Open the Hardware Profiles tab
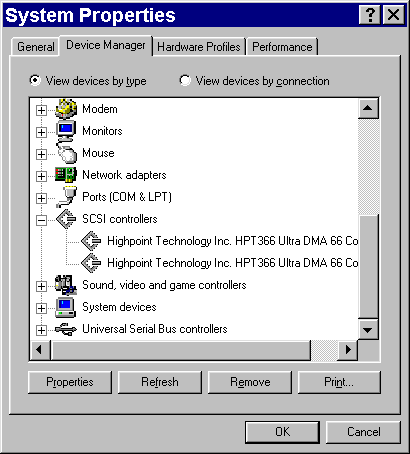 (x=199, y=47)
